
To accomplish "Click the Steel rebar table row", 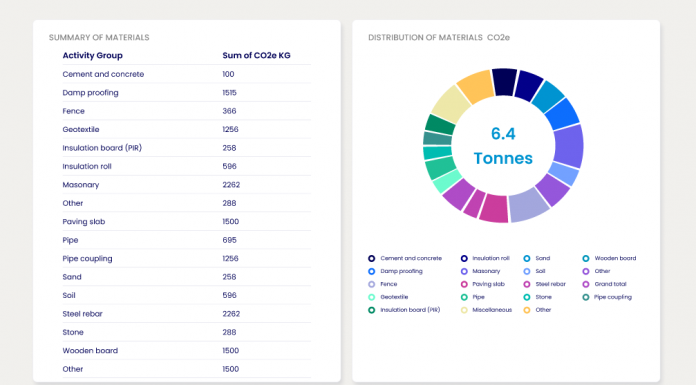I will coord(186,314).
